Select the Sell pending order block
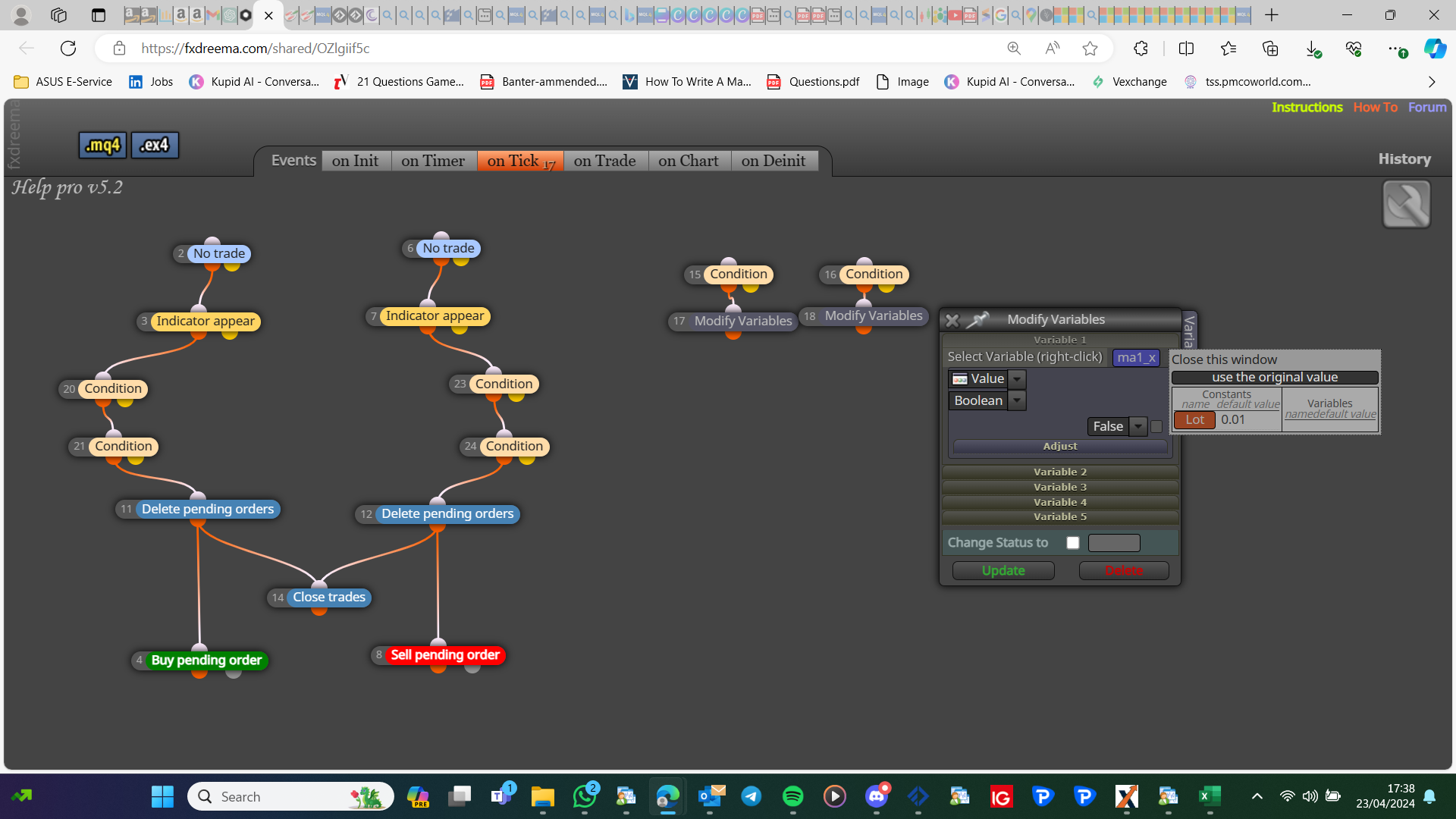 coord(444,655)
